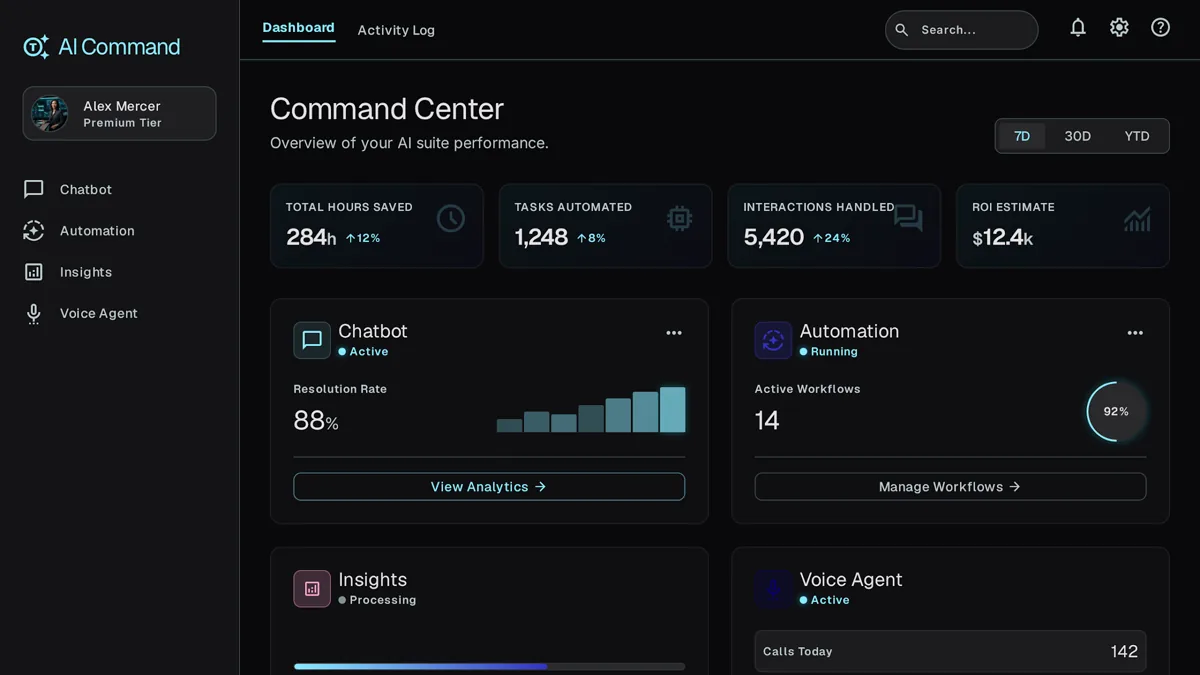Open Insights in the sidebar

point(119,272)
